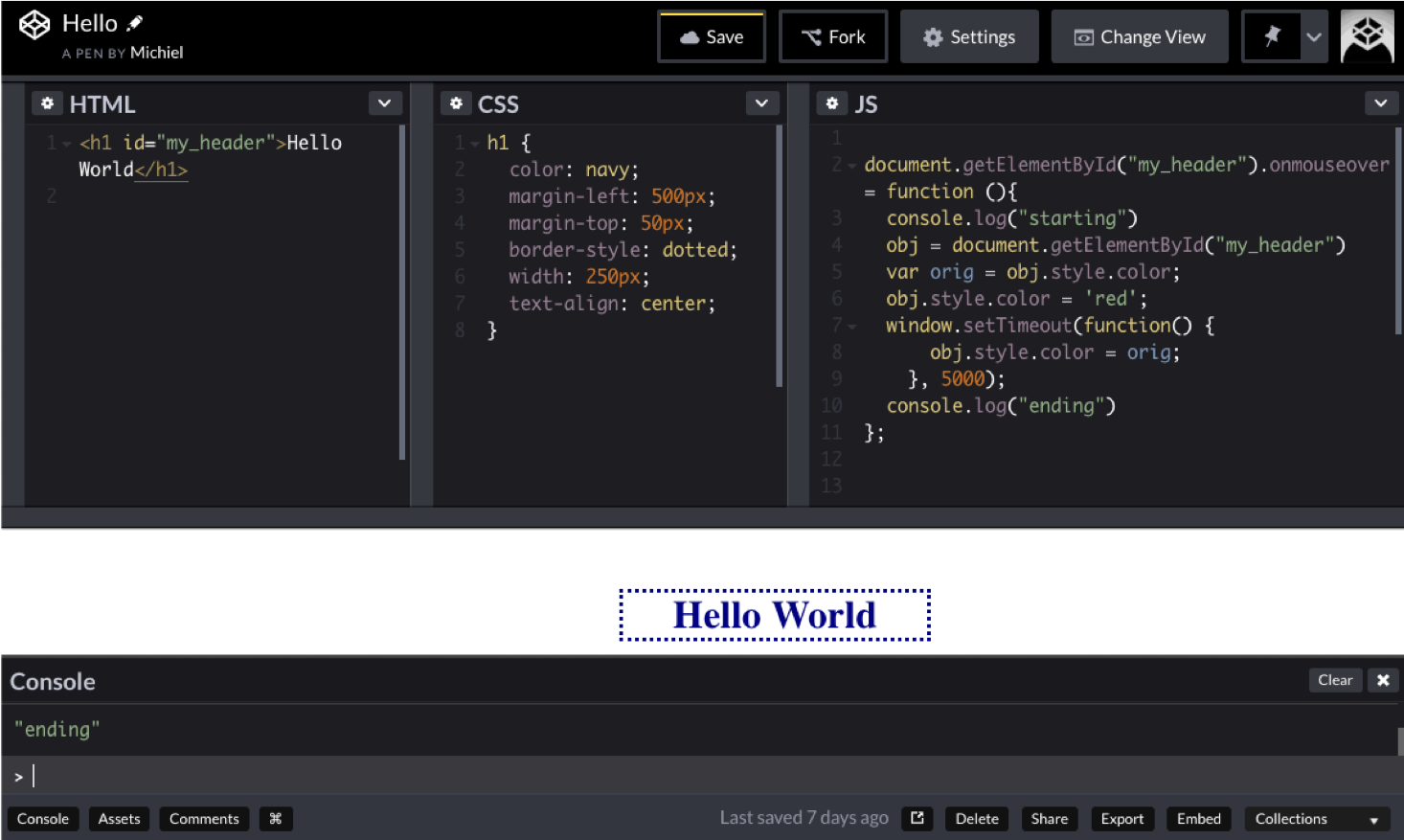Click the 'color: navy;' CSS line
This screenshot has height=840, width=1404.
tap(574, 170)
